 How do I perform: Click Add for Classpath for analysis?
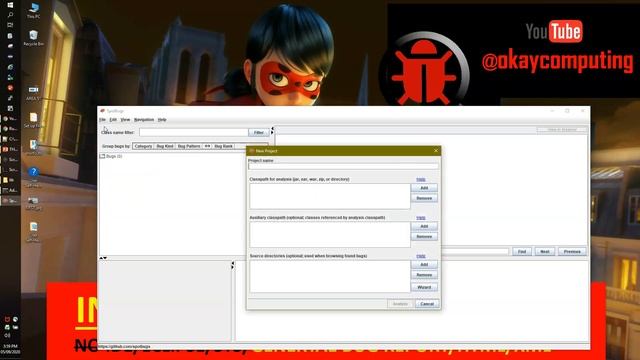[x=424, y=188]
